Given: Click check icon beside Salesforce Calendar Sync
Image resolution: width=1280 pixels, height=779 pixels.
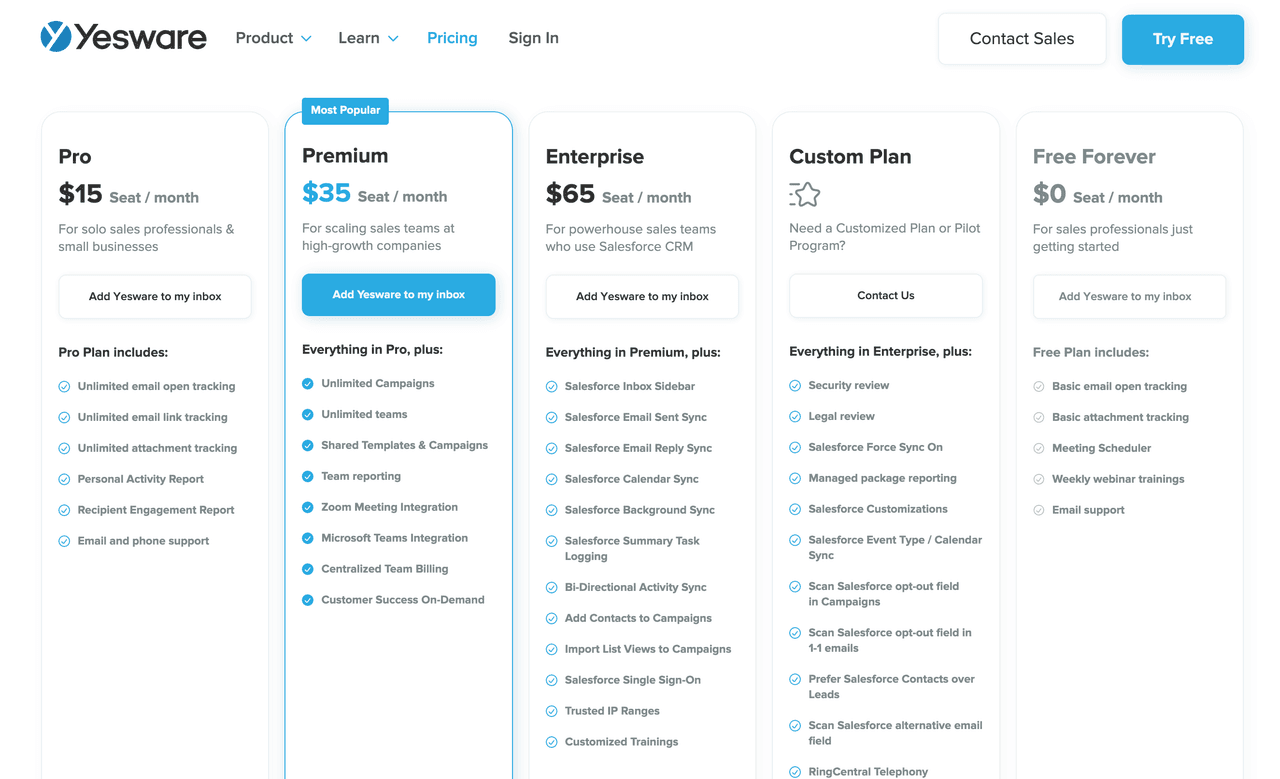Looking at the screenshot, I should (552, 480).
